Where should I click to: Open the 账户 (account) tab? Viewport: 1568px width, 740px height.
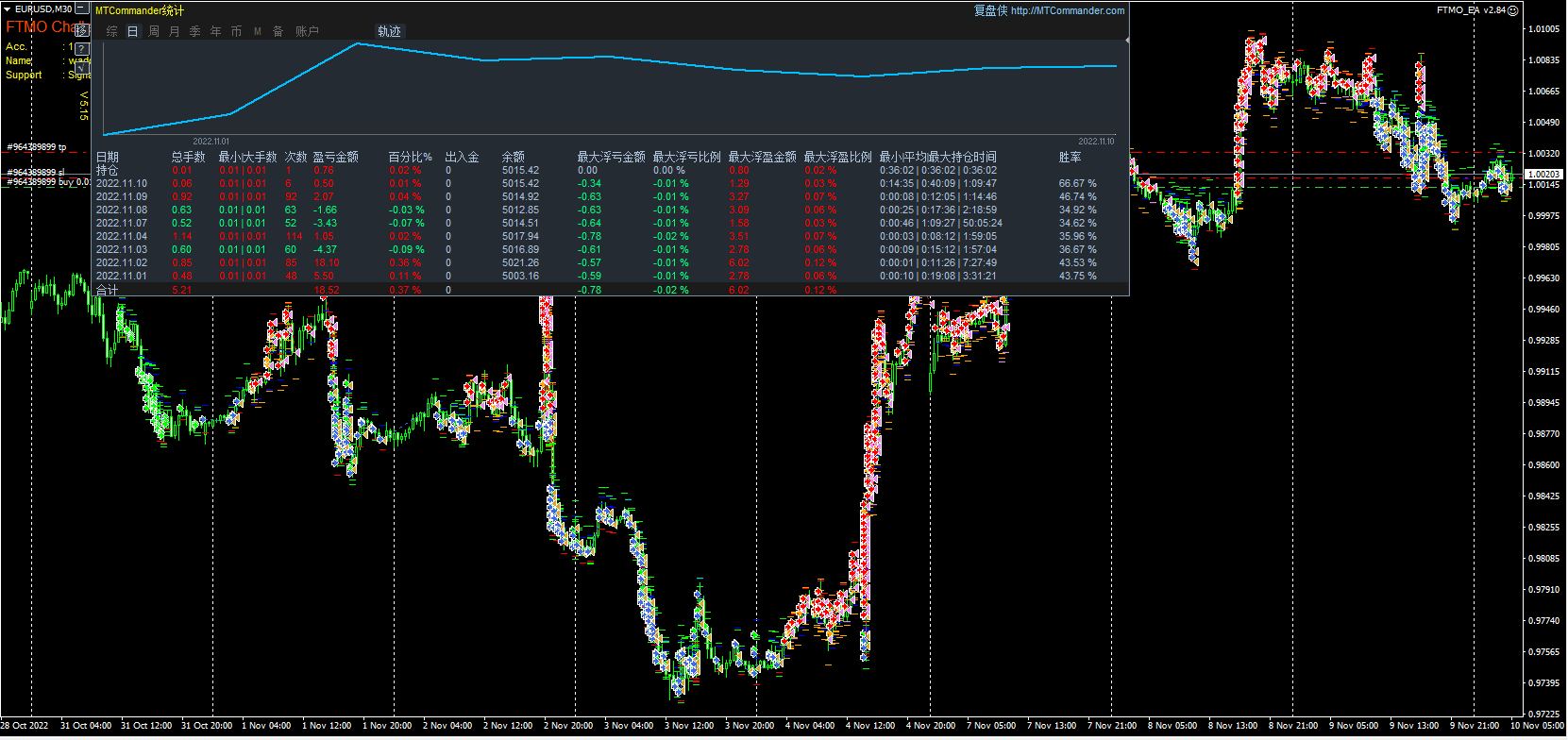pos(307,31)
